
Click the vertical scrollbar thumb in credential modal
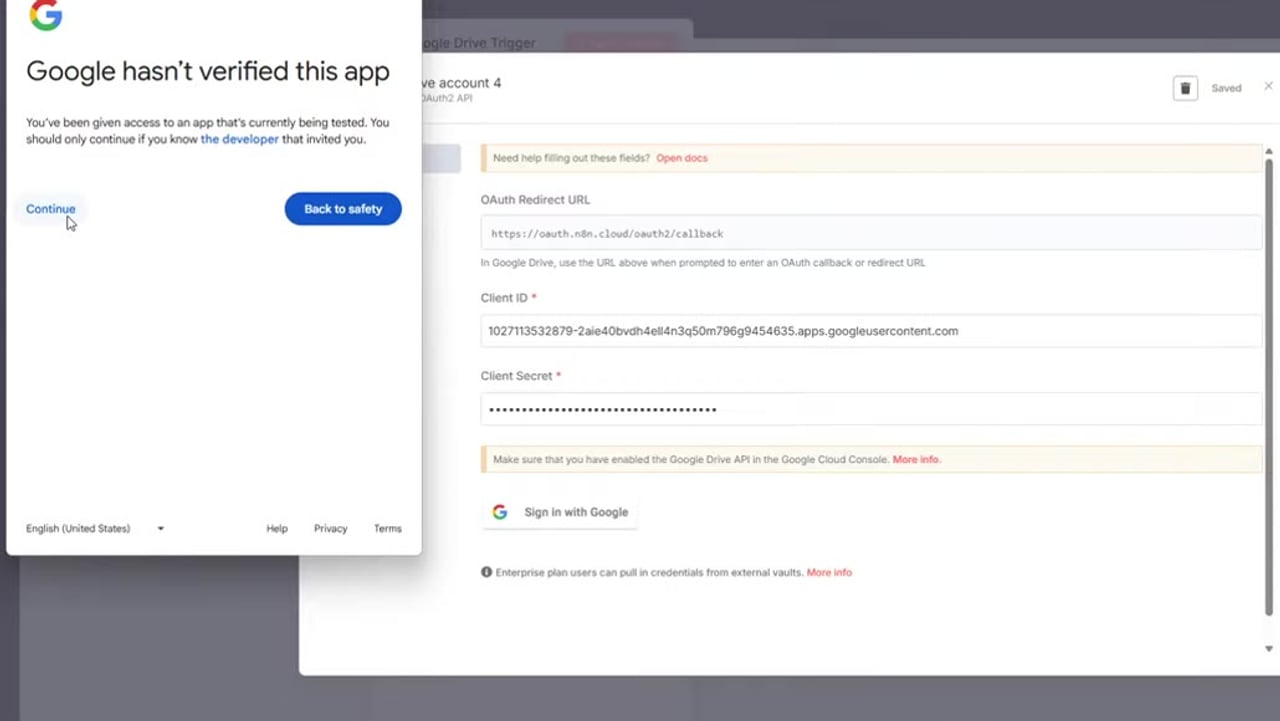pyautogui.click(x=1270, y=387)
